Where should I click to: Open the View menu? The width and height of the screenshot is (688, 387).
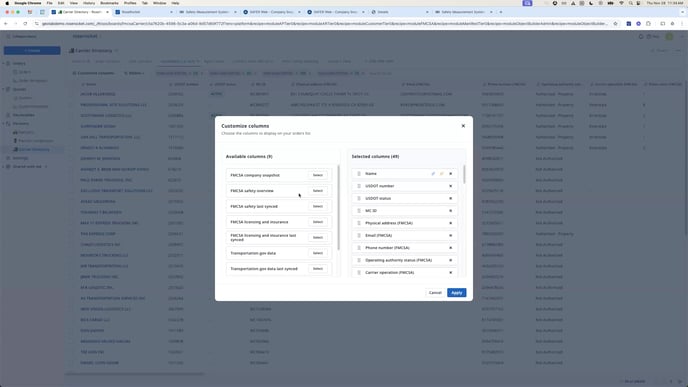(73, 3)
